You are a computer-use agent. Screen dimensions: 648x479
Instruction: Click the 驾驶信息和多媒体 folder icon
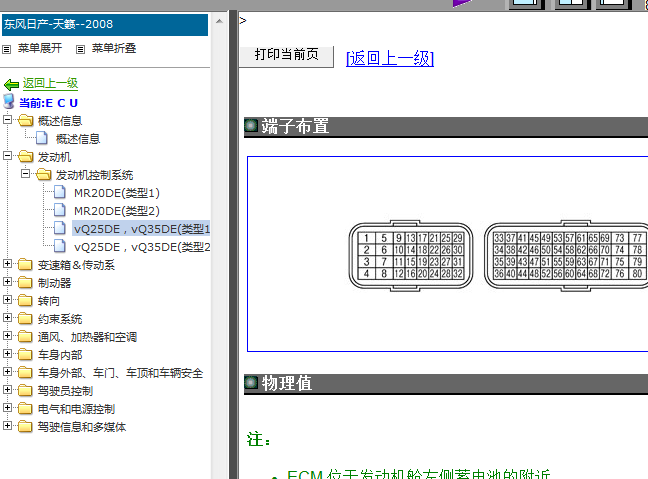click(x=25, y=426)
